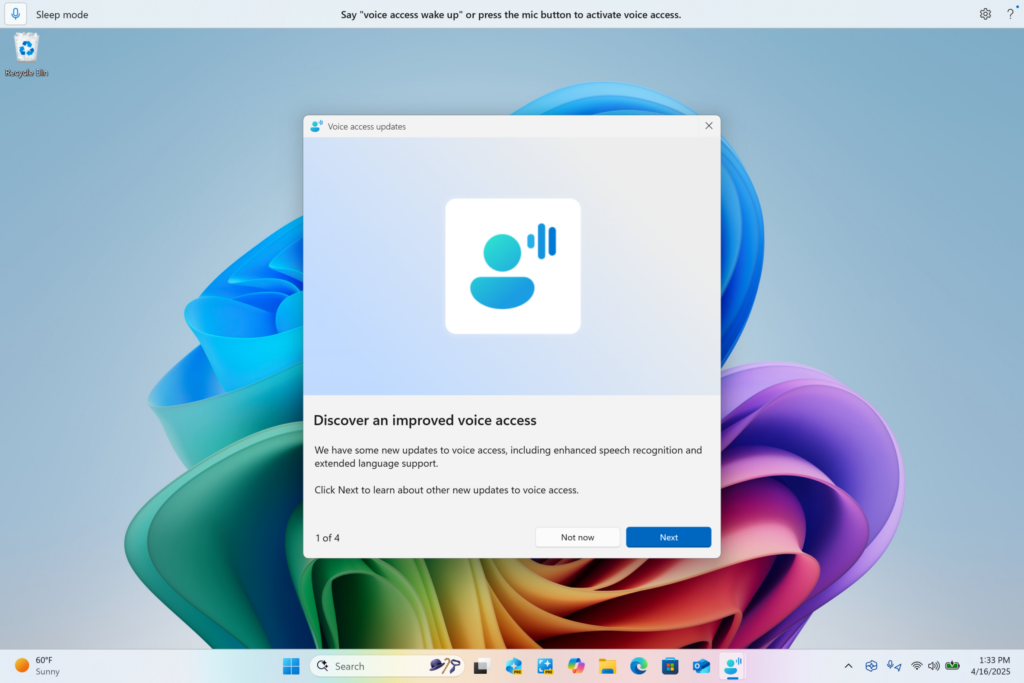Launch Microsoft Edge from the taskbar
This screenshot has width=1024, height=683.
638,665
